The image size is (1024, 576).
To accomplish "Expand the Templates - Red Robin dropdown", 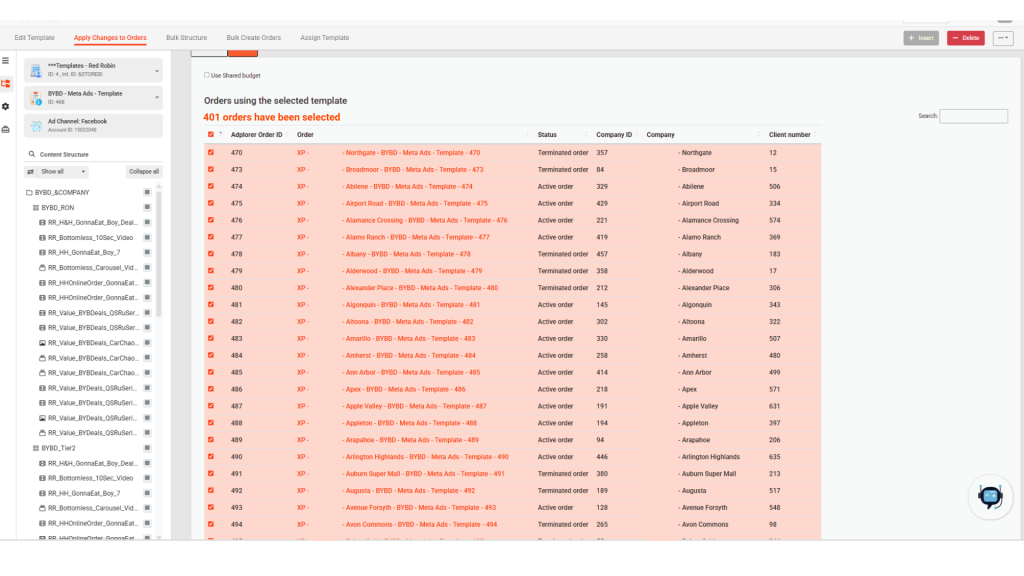I will [x=157, y=70].
